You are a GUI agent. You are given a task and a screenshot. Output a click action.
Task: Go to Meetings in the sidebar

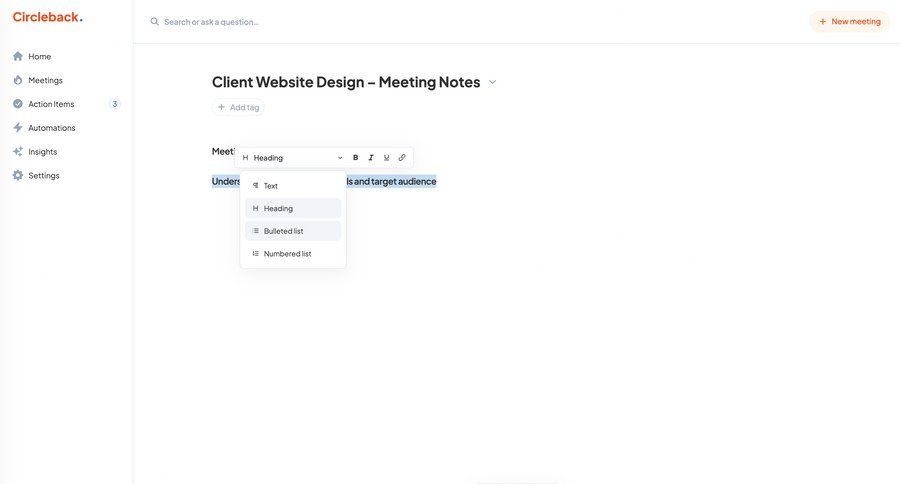(45, 80)
